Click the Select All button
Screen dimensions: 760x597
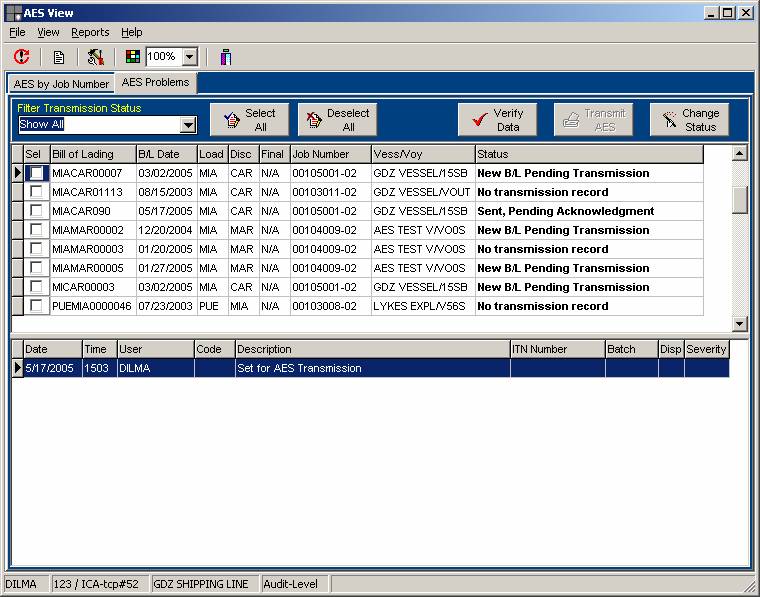249,120
